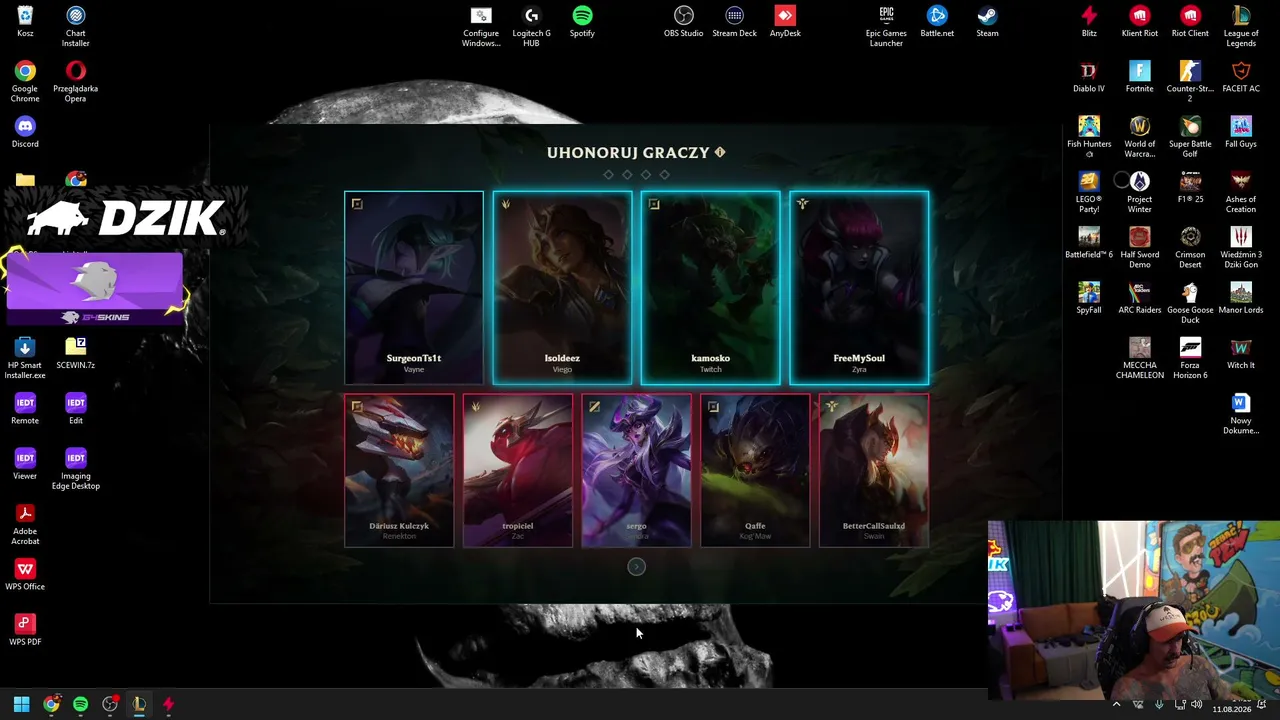1280x720 pixels.
Task: Open Adobe Acrobat from the desktop
Action: pos(25,524)
